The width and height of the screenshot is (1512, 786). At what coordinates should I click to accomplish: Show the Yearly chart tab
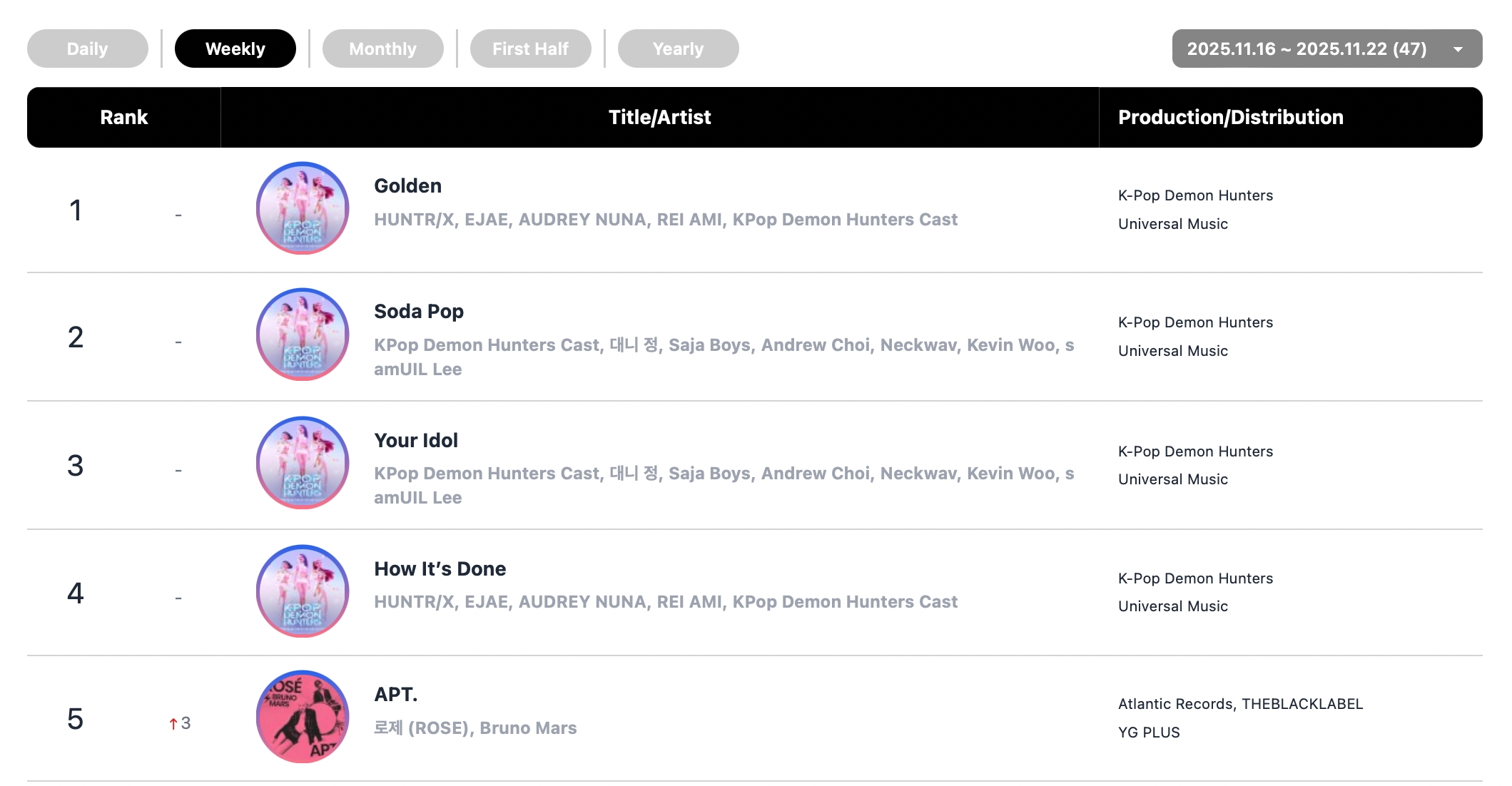[x=679, y=49]
